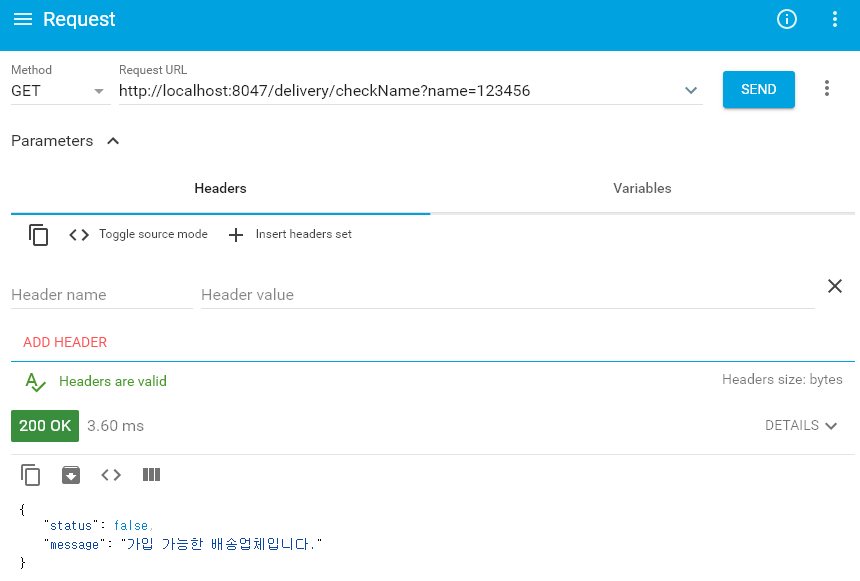860x581 pixels.
Task: Click the "message" key in response
Action: tap(75, 544)
